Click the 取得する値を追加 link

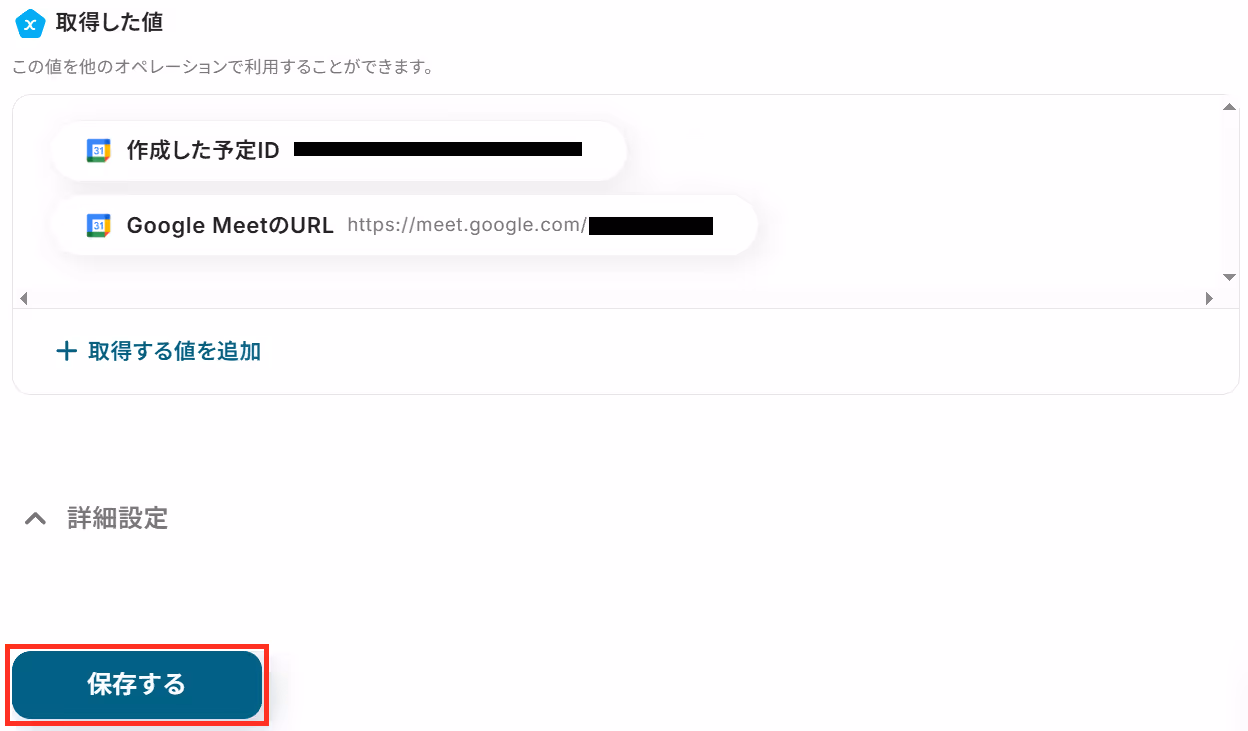point(159,351)
